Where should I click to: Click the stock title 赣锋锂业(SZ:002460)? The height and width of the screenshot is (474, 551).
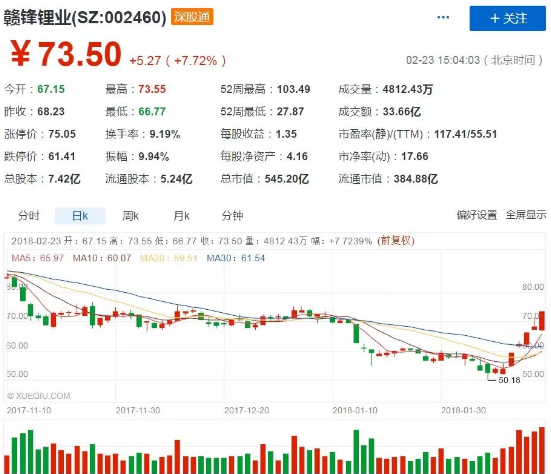(x=85, y=17)
